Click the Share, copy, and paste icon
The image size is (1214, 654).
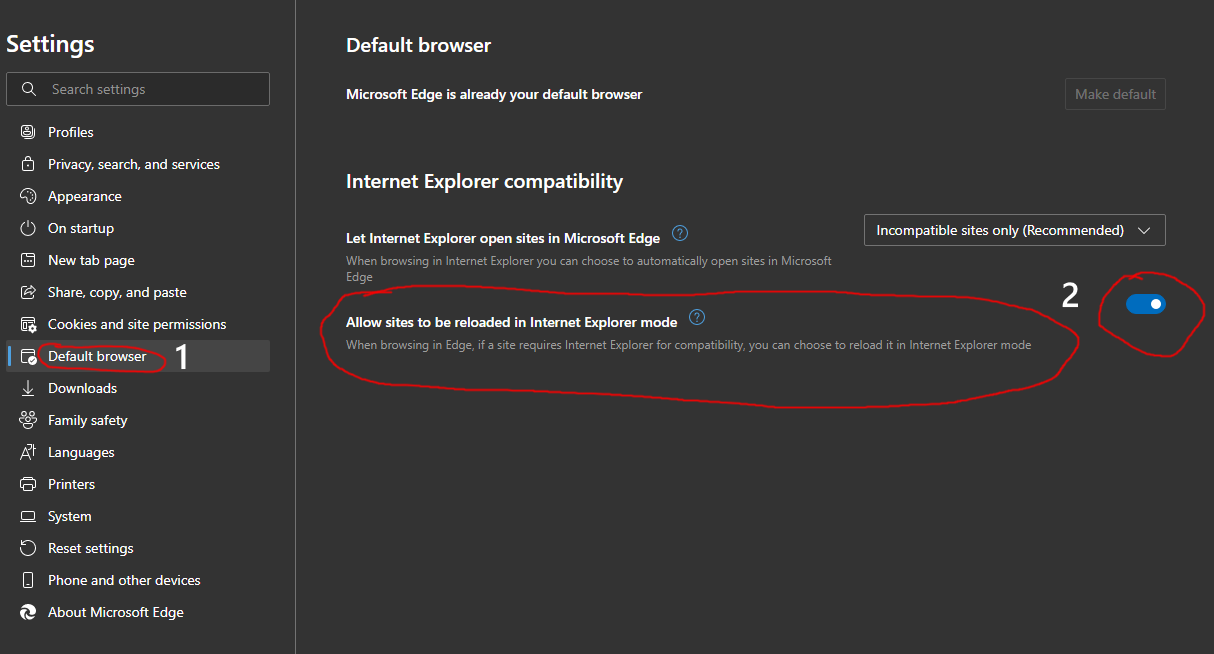point(28,292)
